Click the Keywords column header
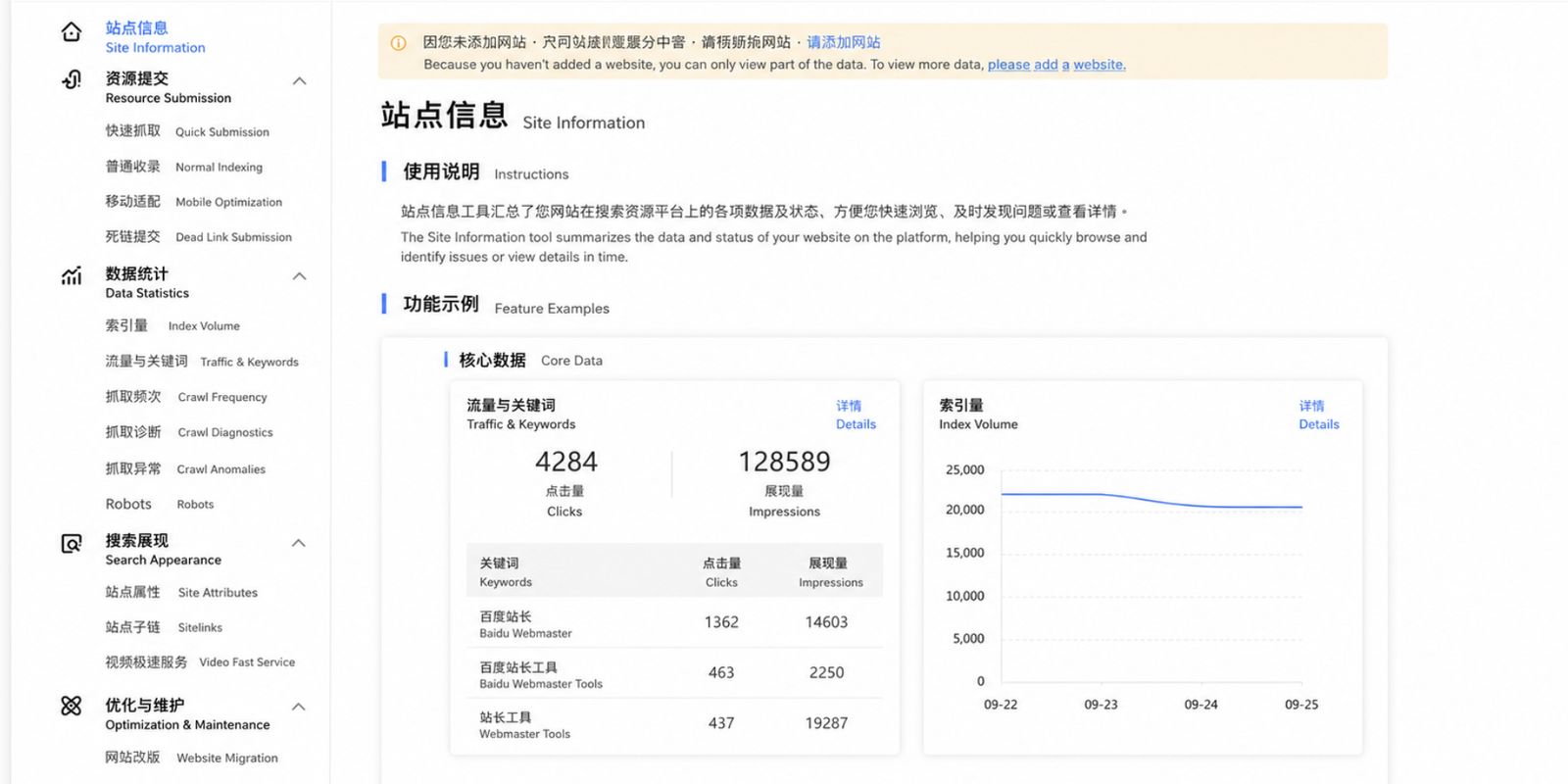The image size is (1568, 784). (506, 572)
